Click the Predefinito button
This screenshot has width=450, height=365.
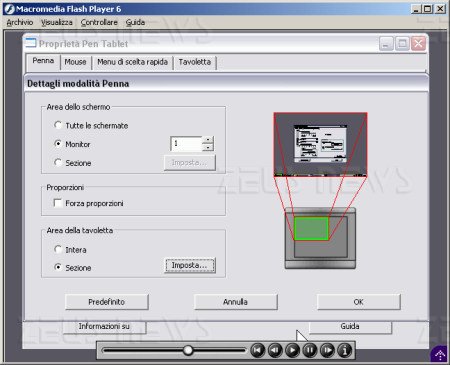coord(107,302)
